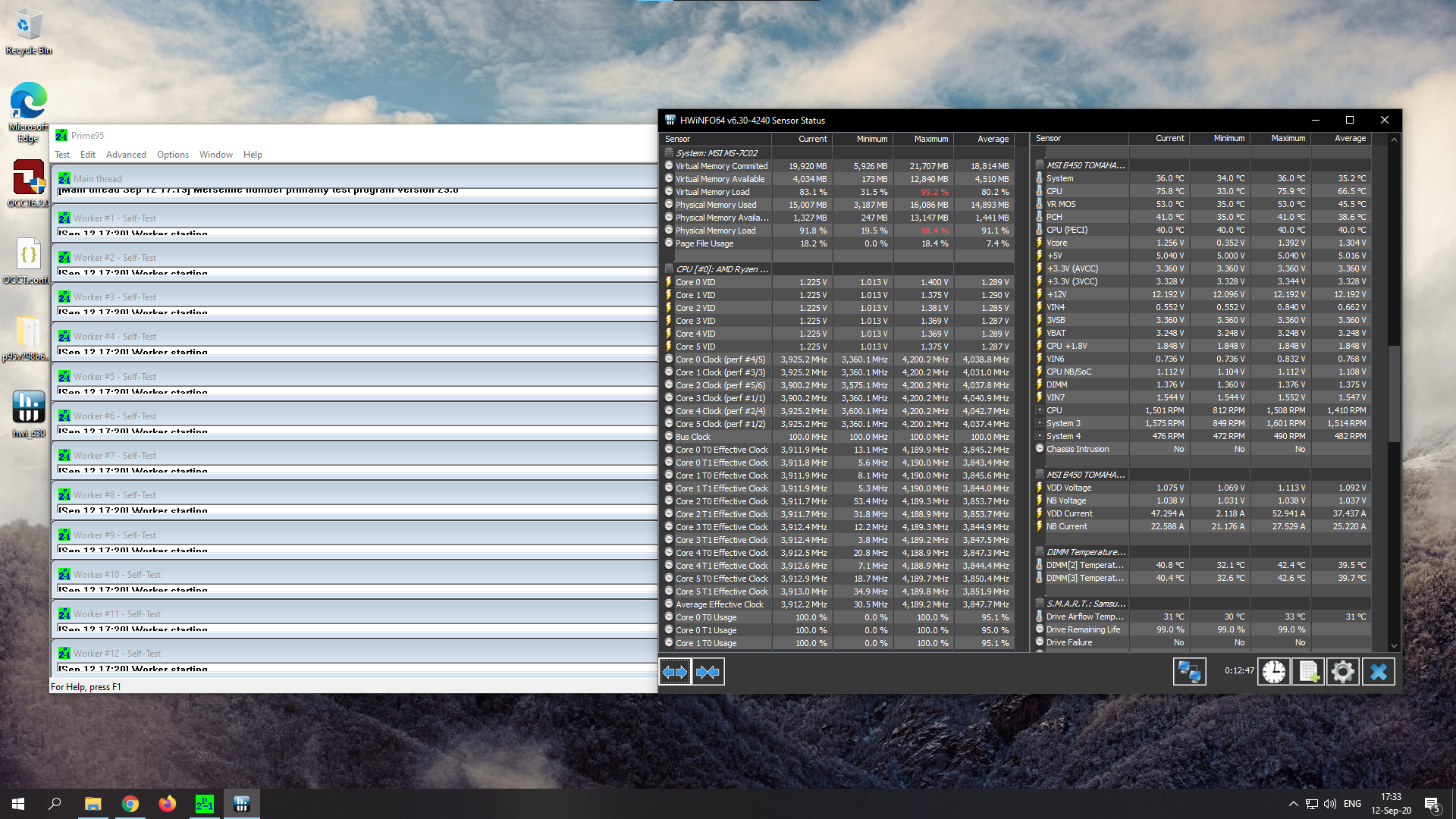
Task: Click the right panel Average column header
Action: (x=1341, y=138)
